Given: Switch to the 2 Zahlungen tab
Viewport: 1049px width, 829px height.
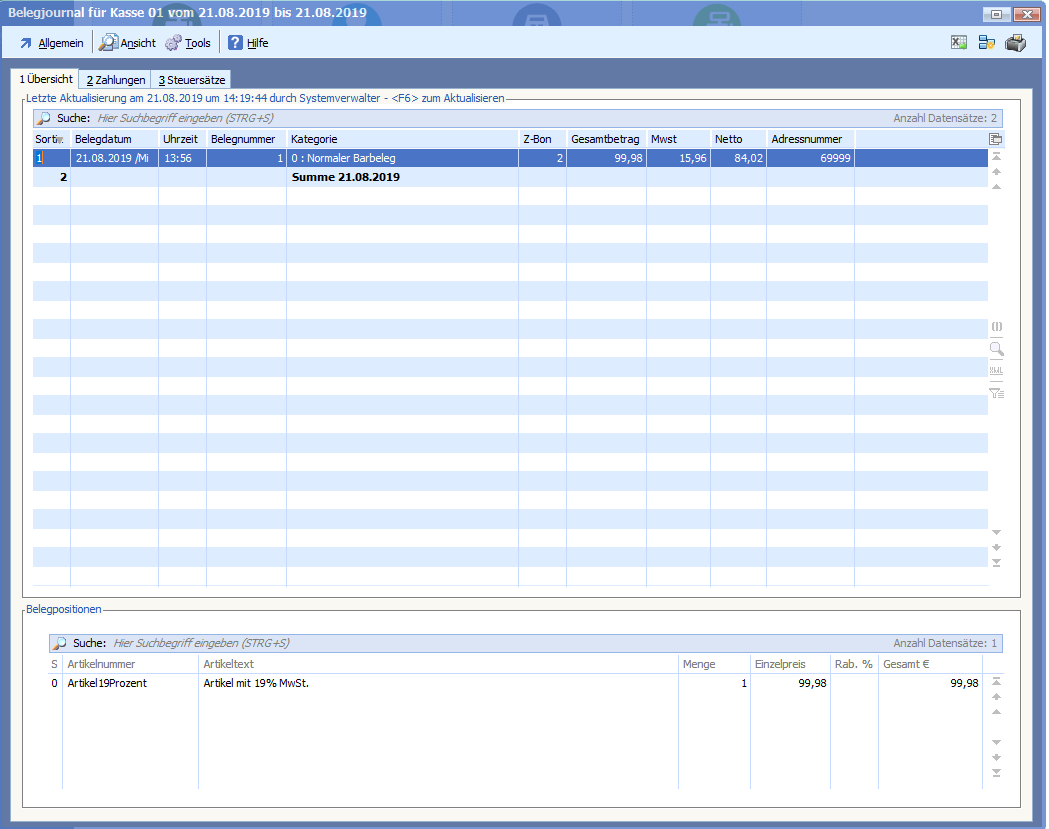Looking at the screenshot, I should click(x=115, y=80).
